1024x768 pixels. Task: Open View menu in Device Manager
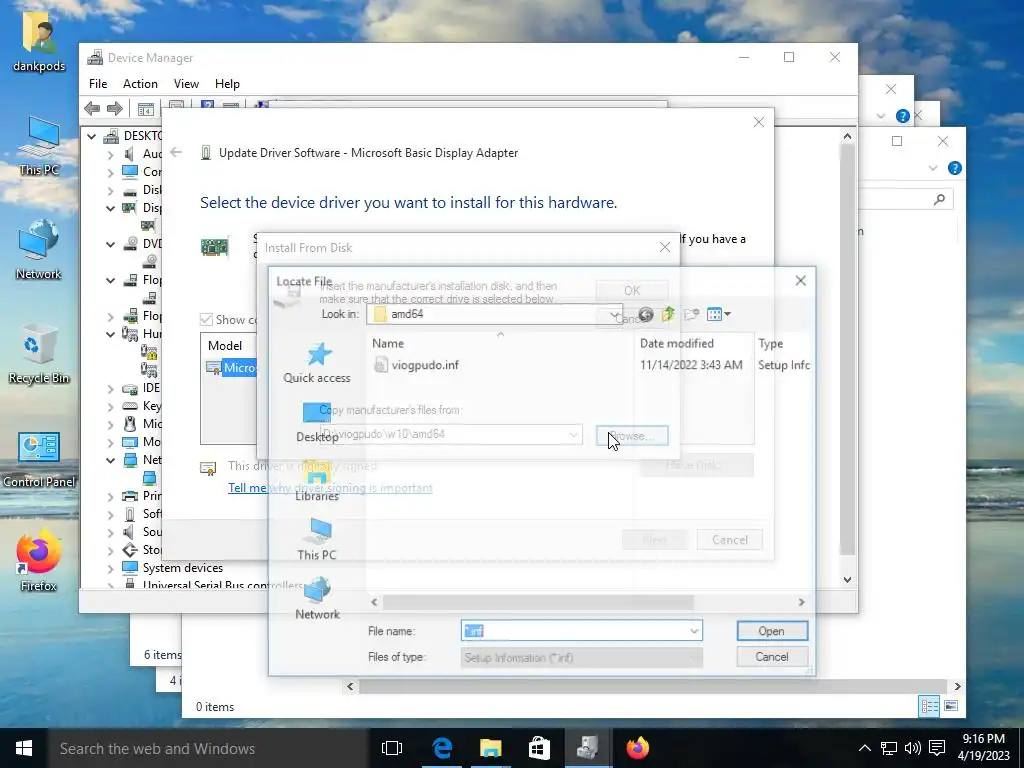[x=186, y=84]
